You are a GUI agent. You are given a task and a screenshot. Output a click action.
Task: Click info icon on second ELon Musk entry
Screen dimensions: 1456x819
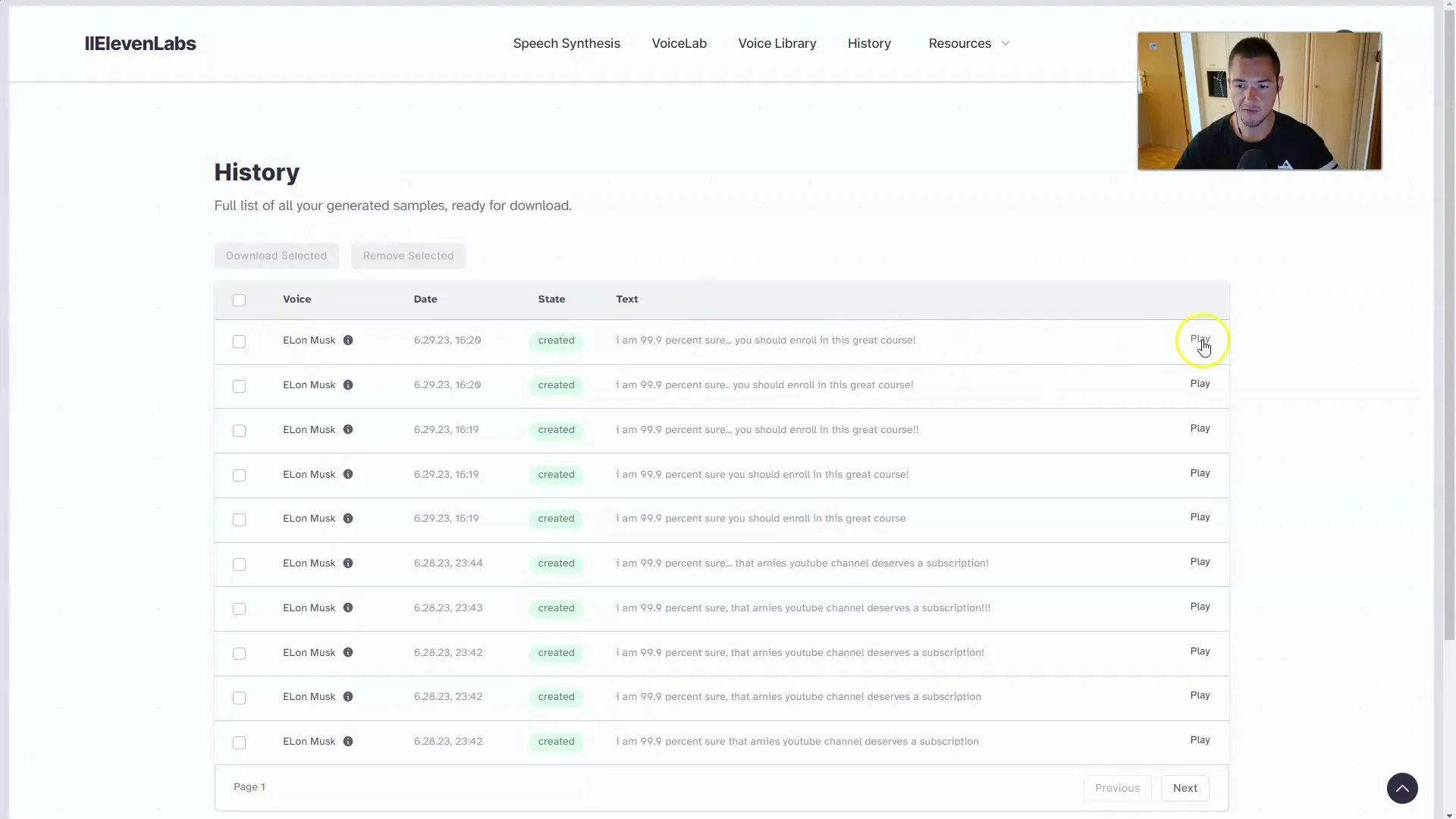pos(348,384)
